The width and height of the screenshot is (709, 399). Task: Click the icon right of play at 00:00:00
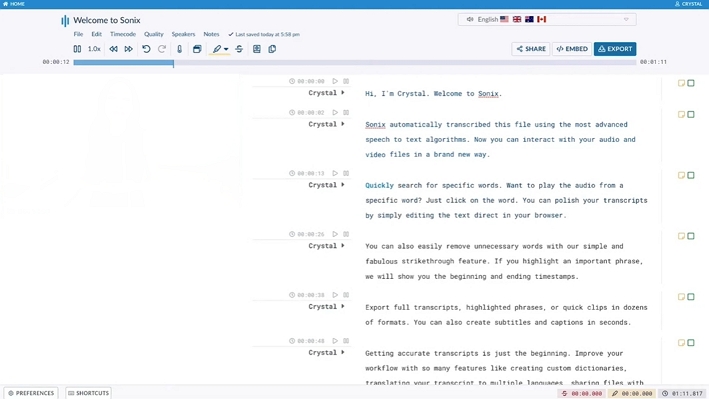[346, 81]
